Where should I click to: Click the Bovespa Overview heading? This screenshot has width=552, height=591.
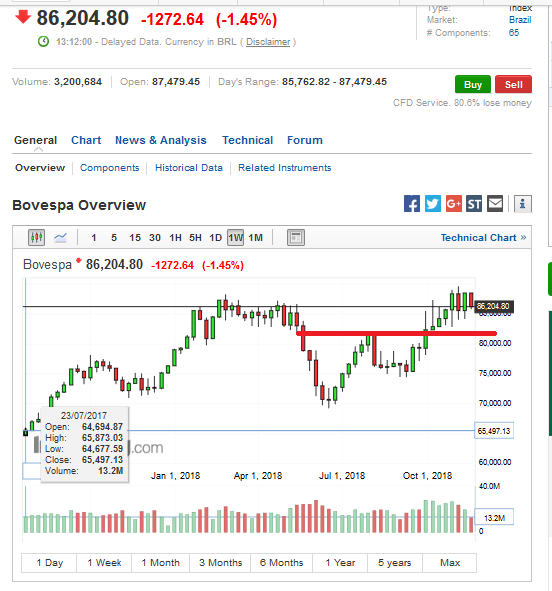click(x=79, y=205)
